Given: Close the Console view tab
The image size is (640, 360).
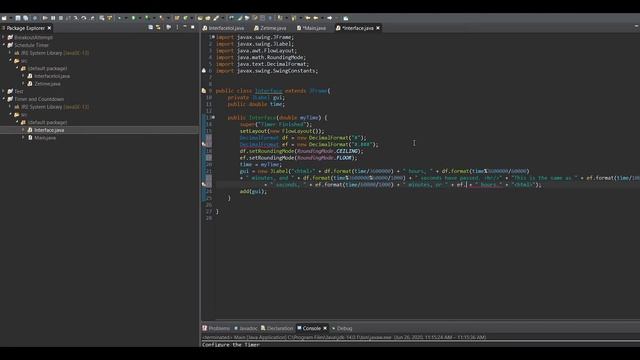Looking at the screenshot, I should pyautogui.click(x=325, y=328).
